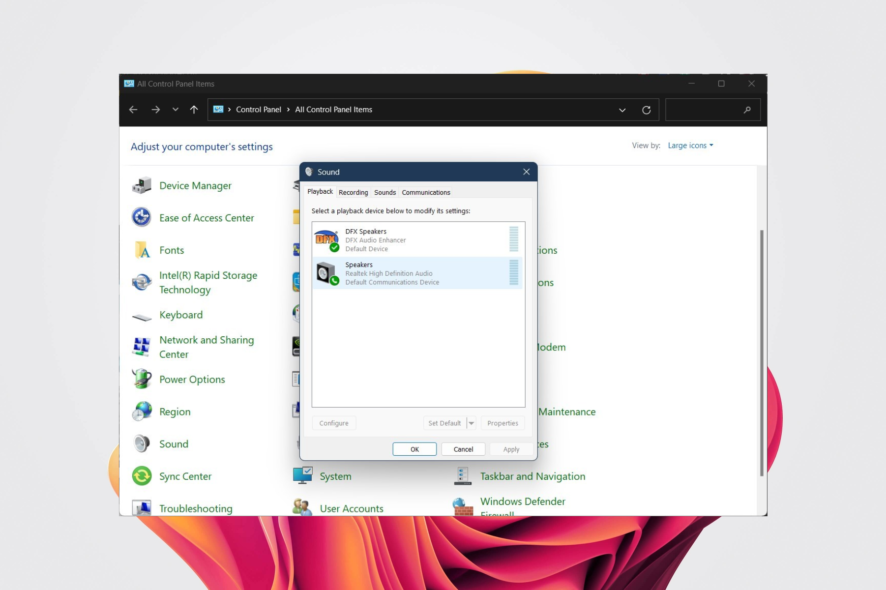Expand the recent locations dropdown arrow

[175, 110]
